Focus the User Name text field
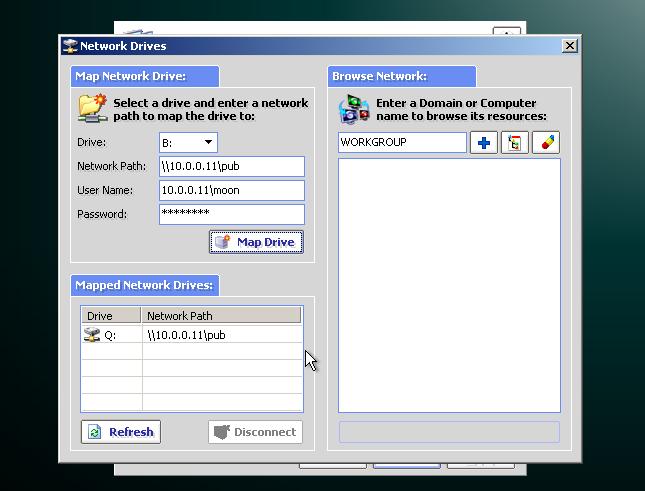 231,190
